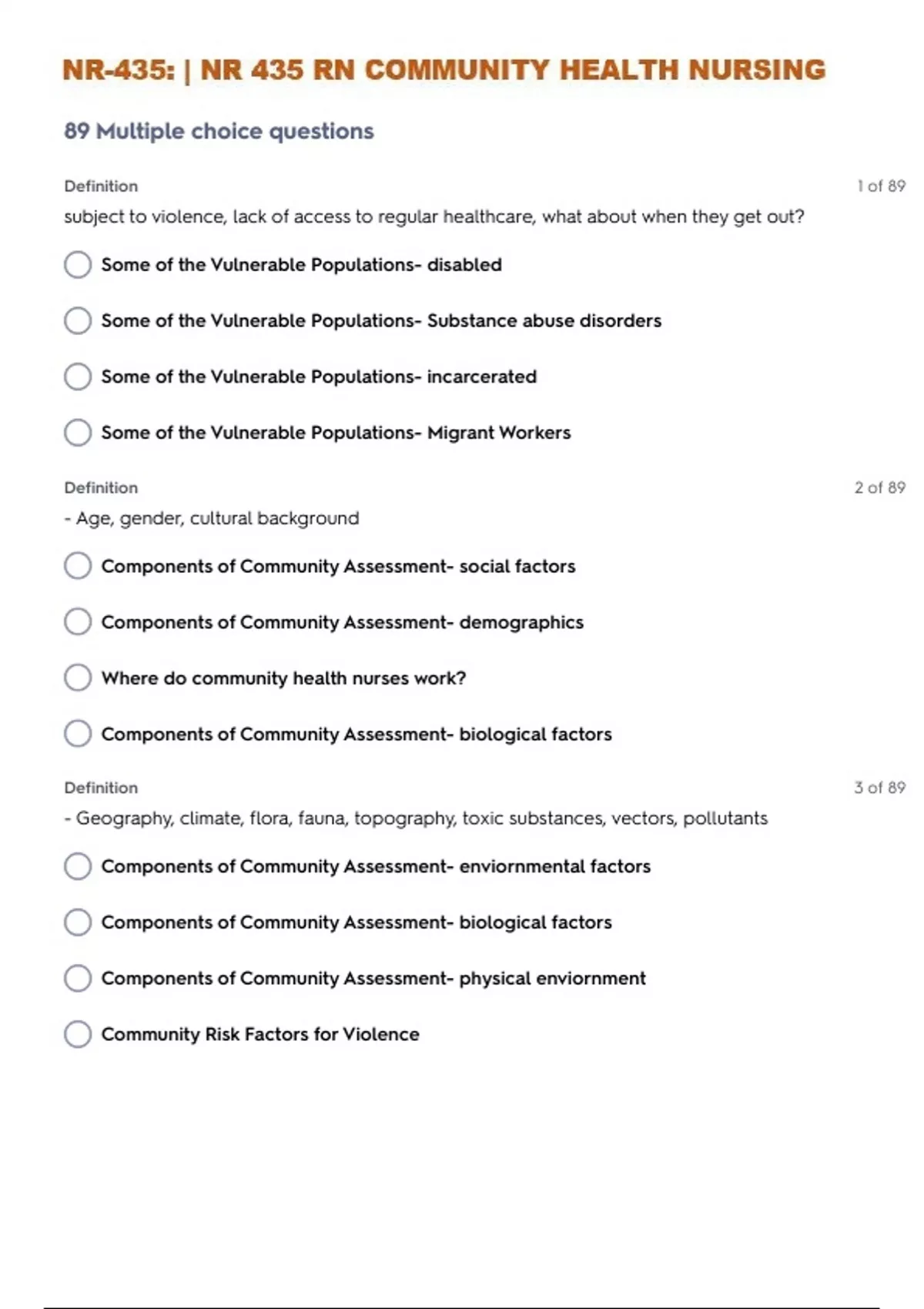Click the '2 of 89' question counter
This screenshot has width=924, height=1309.
tap(879, 487)
